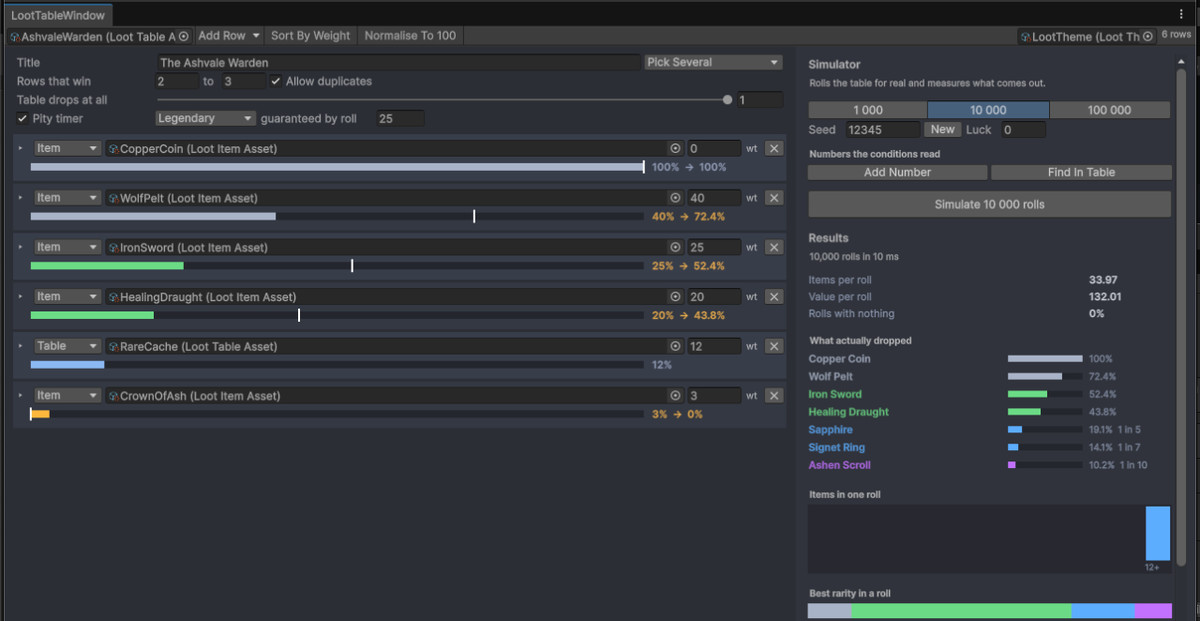The width and height of the screenshot is (1200, 621).
Task: Click the LootTheme object field
Action: tap(1087, 36)
